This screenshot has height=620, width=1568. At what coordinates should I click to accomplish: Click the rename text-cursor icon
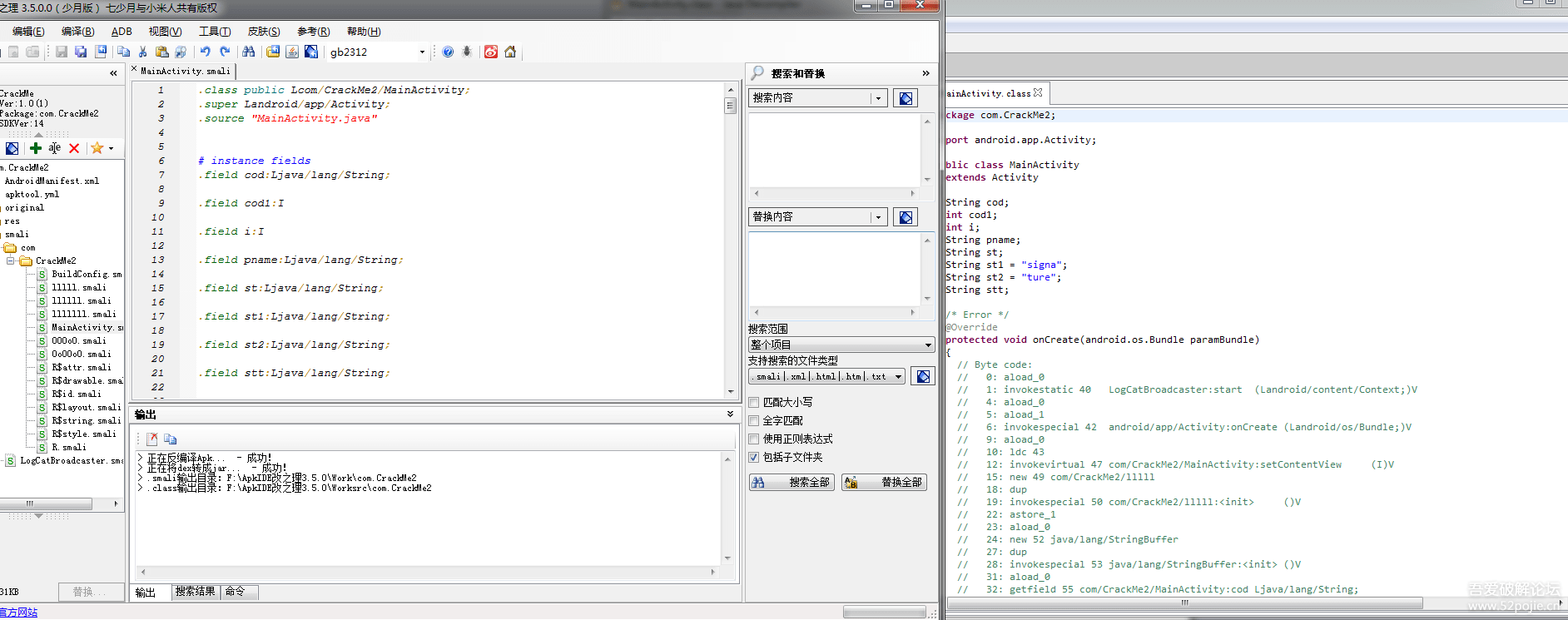click(x=54, y=148)
